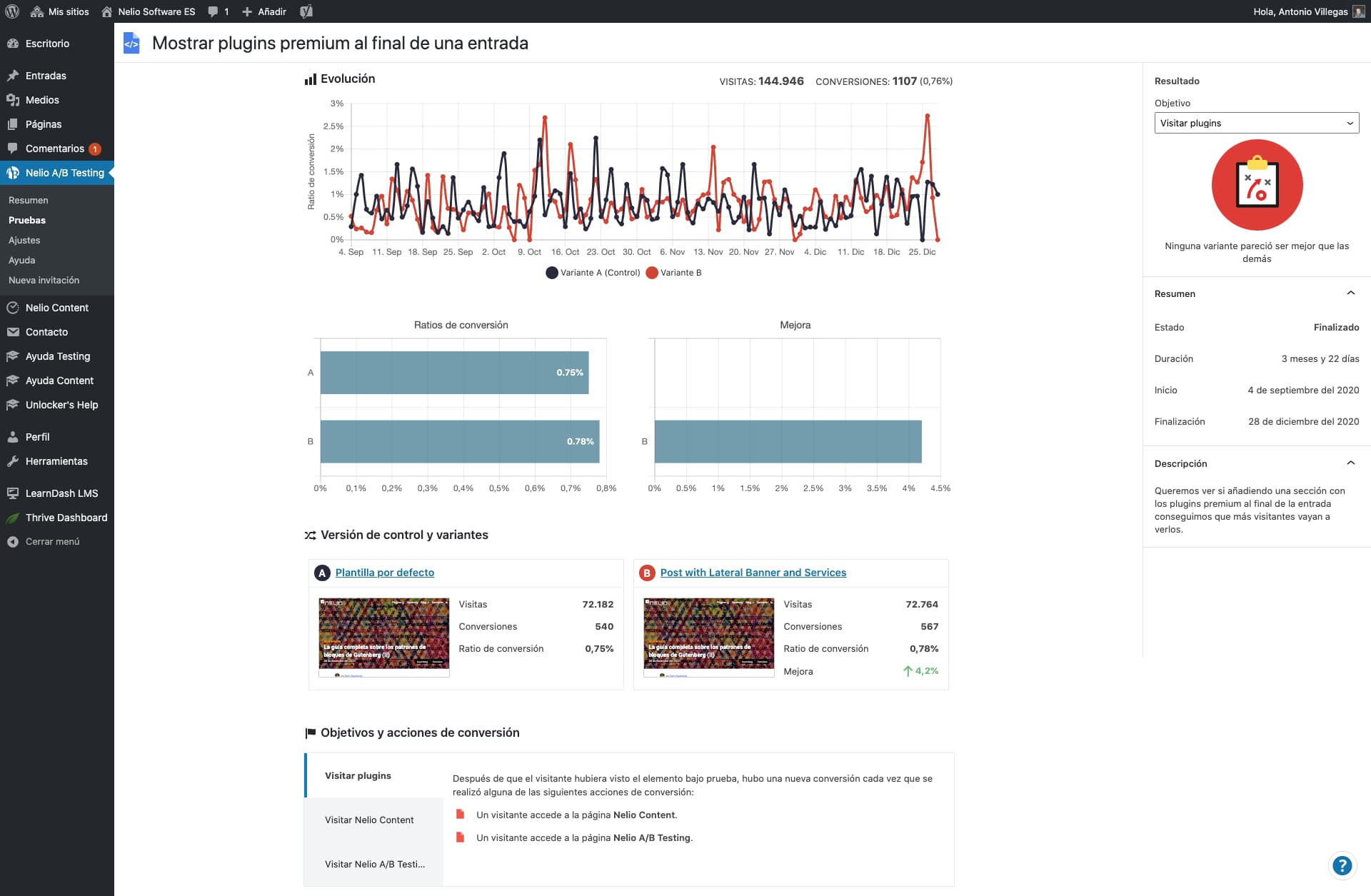Screen dimensions: 1371x896
Task: Click the Yoast SEO icon in admin bar
Action: point(306,11)
